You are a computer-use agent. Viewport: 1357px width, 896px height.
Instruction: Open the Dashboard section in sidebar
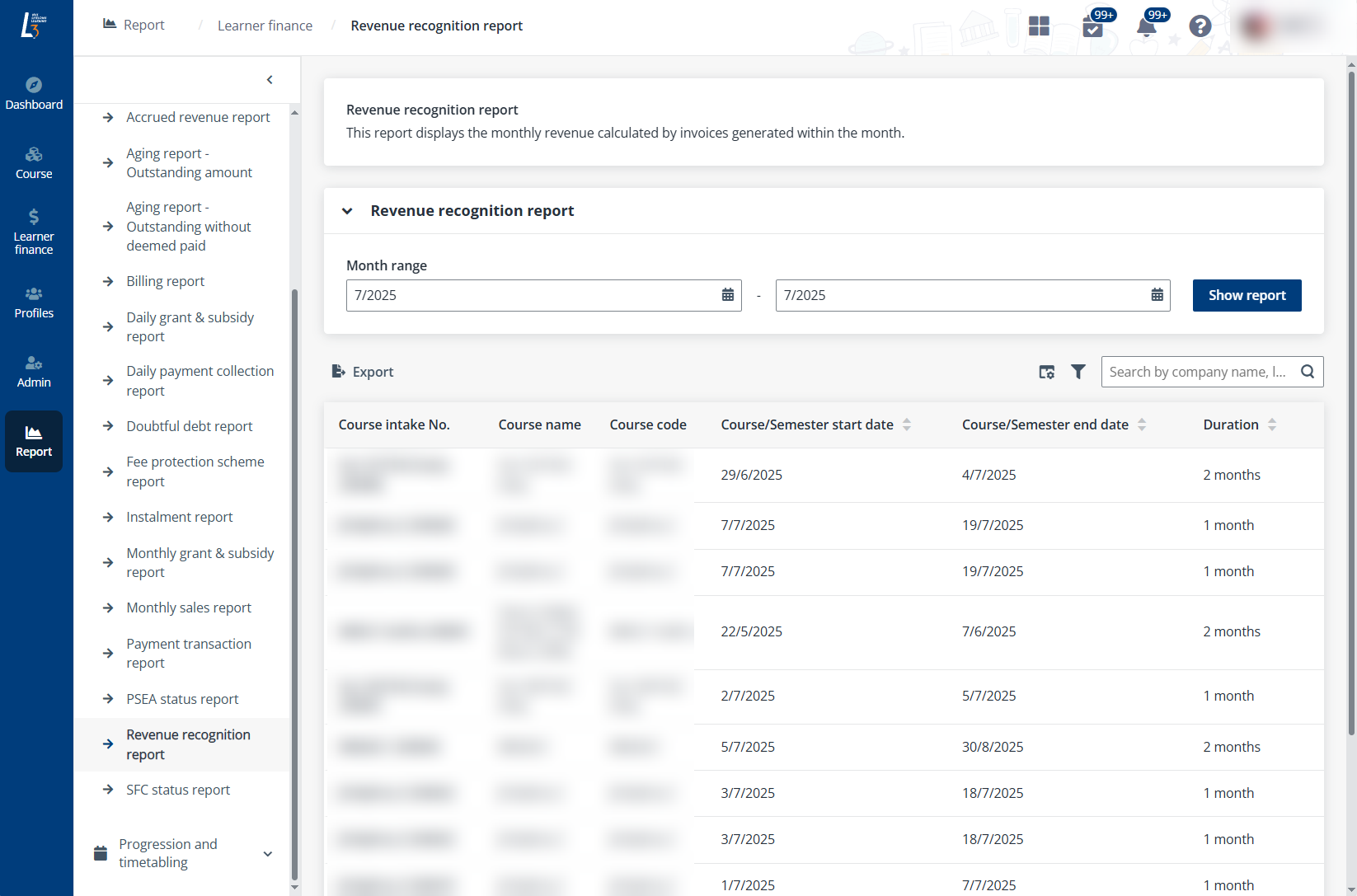(x=34, y=92)
